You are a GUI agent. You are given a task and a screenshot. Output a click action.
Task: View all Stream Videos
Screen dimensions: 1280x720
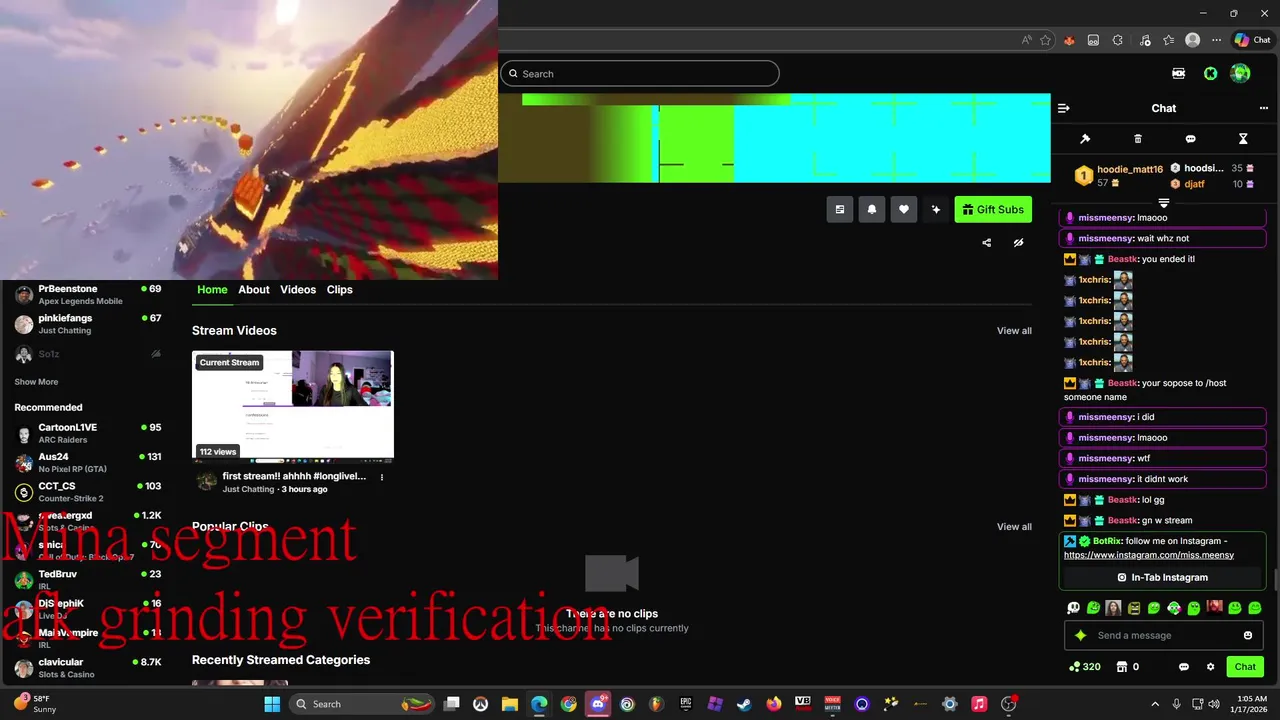pyautogui.click(x=1014, y=331)
